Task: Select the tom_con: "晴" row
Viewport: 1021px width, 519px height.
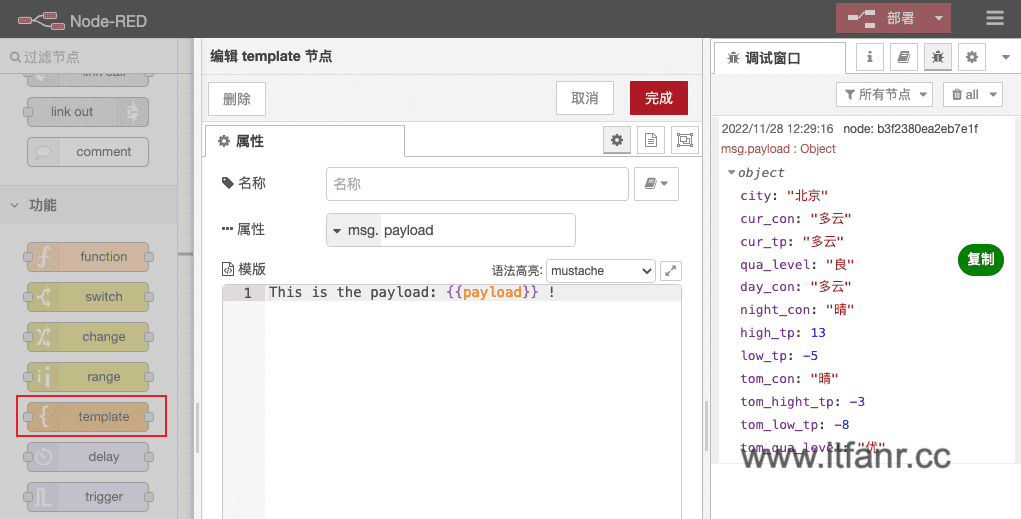Action: click(789, 379)
